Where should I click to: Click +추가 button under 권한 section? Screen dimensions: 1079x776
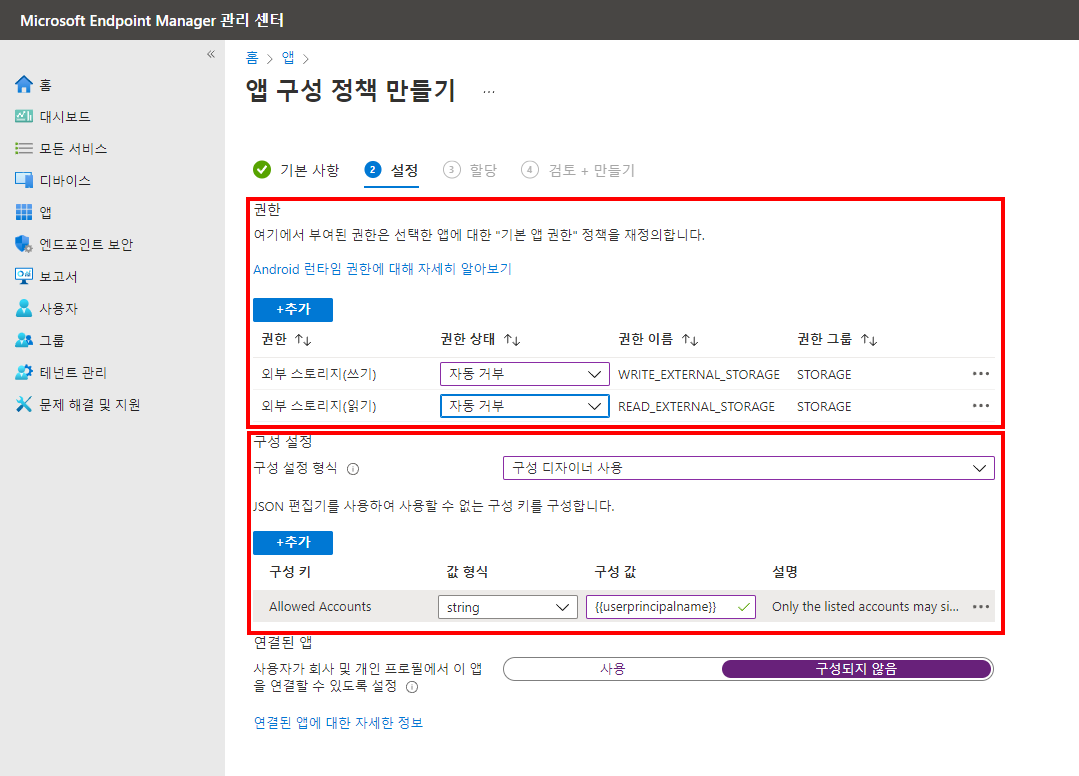point(293,310)
